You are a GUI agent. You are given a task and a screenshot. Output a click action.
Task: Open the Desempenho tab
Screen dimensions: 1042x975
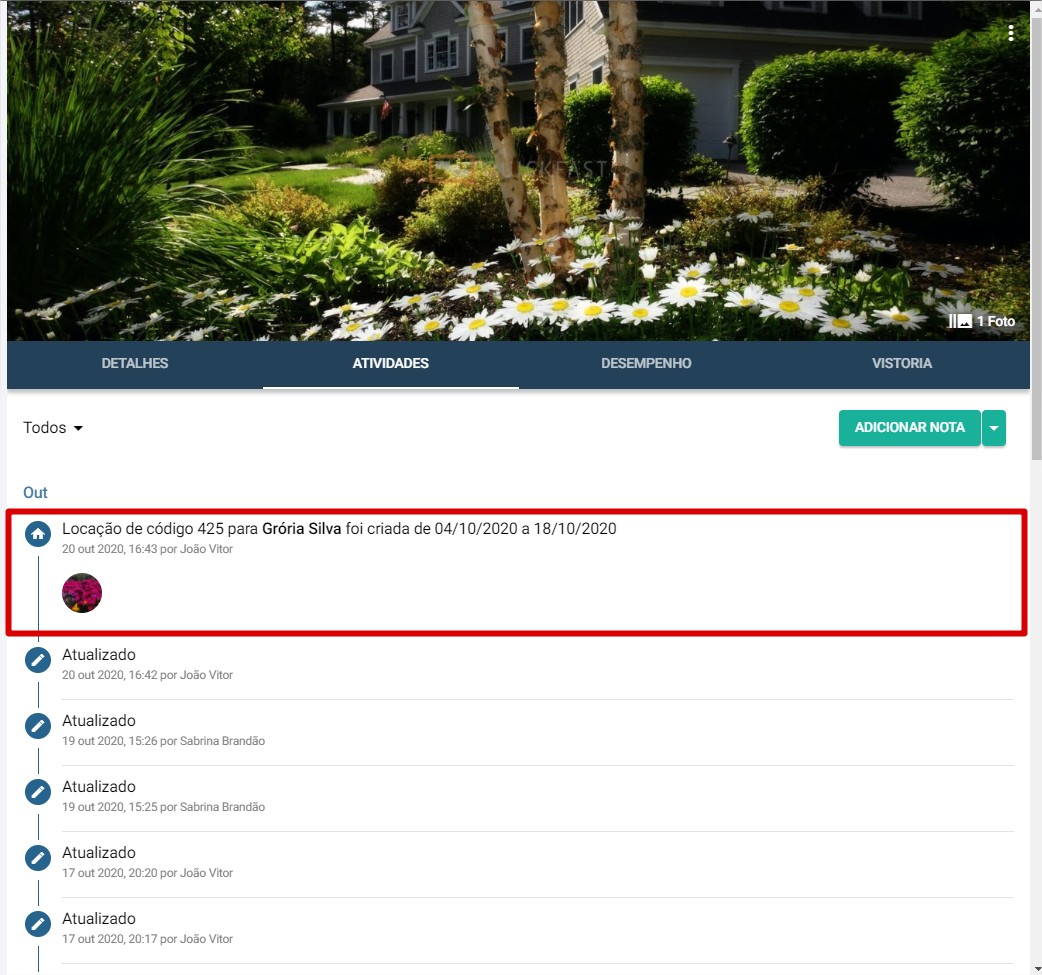pyautogui.click(x=646, y=364)
